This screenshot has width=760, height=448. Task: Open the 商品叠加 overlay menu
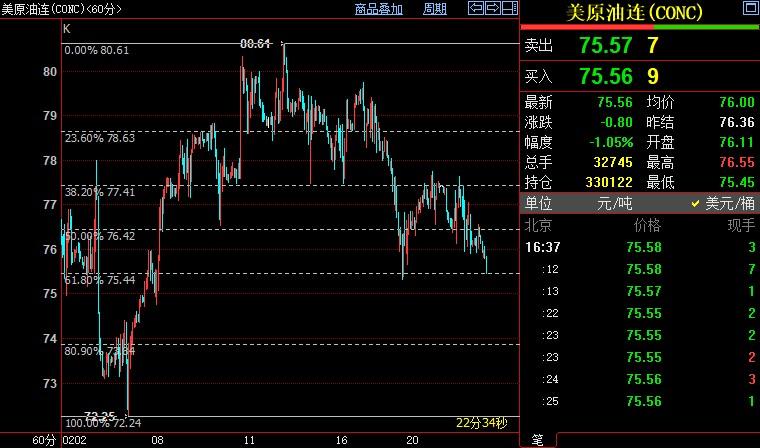[379, 9]
